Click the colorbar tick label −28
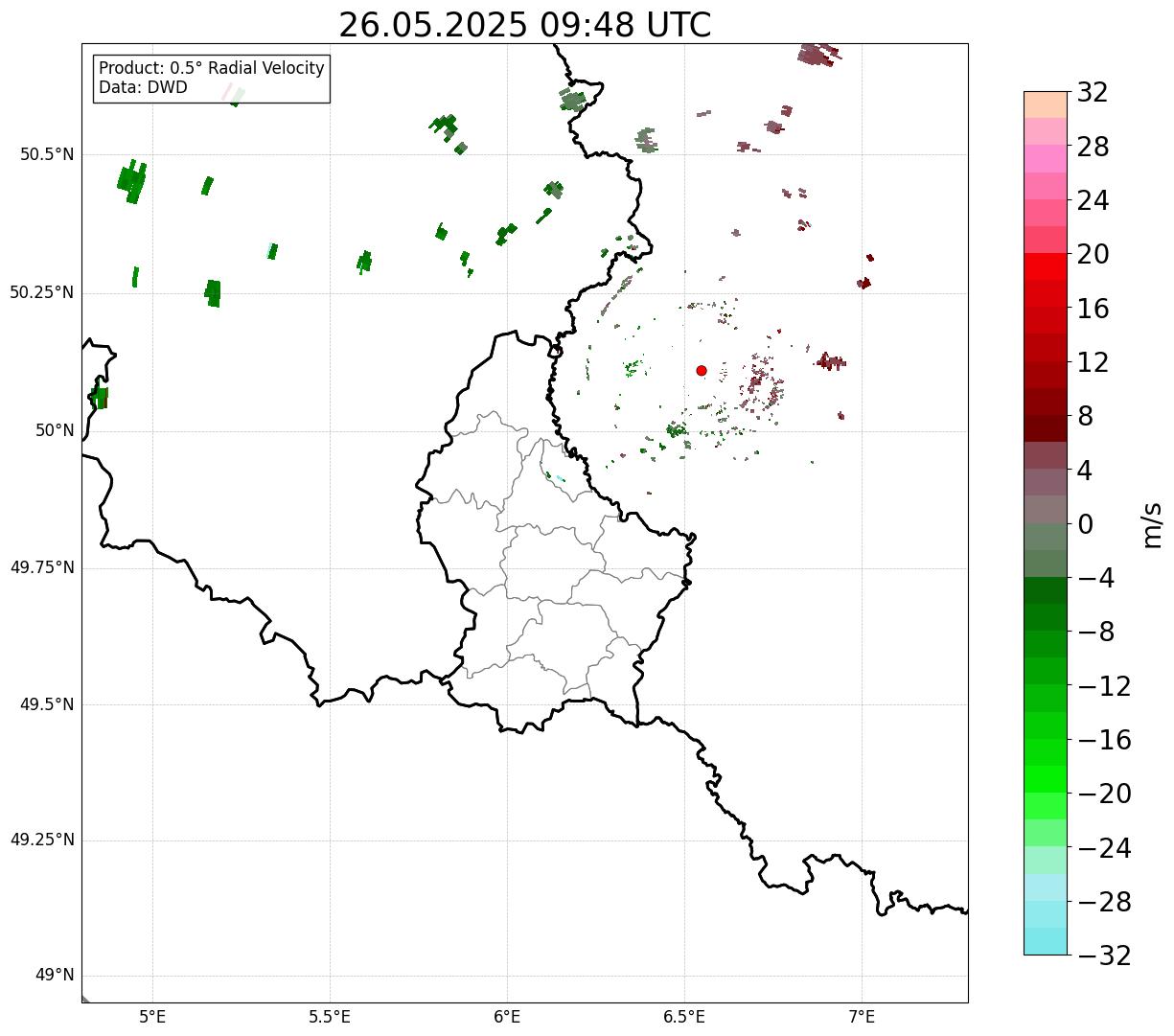Screen dimensions: 1174x1036 pyautogui.click(x=1104, y=902)
